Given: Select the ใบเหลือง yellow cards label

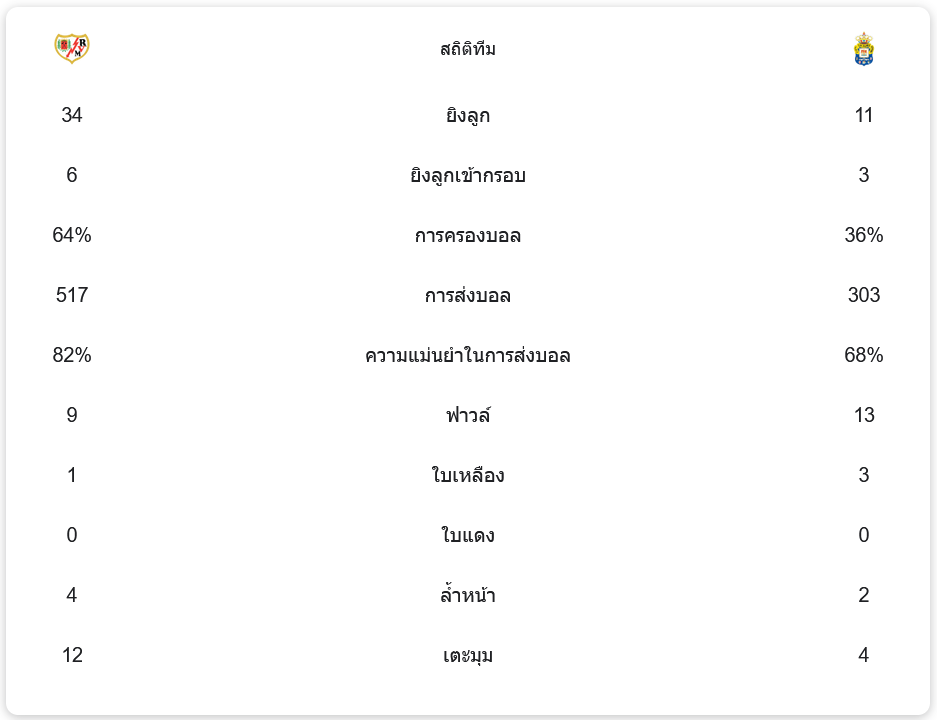Looking at the screenshot, I should click(x=468, y=475).
